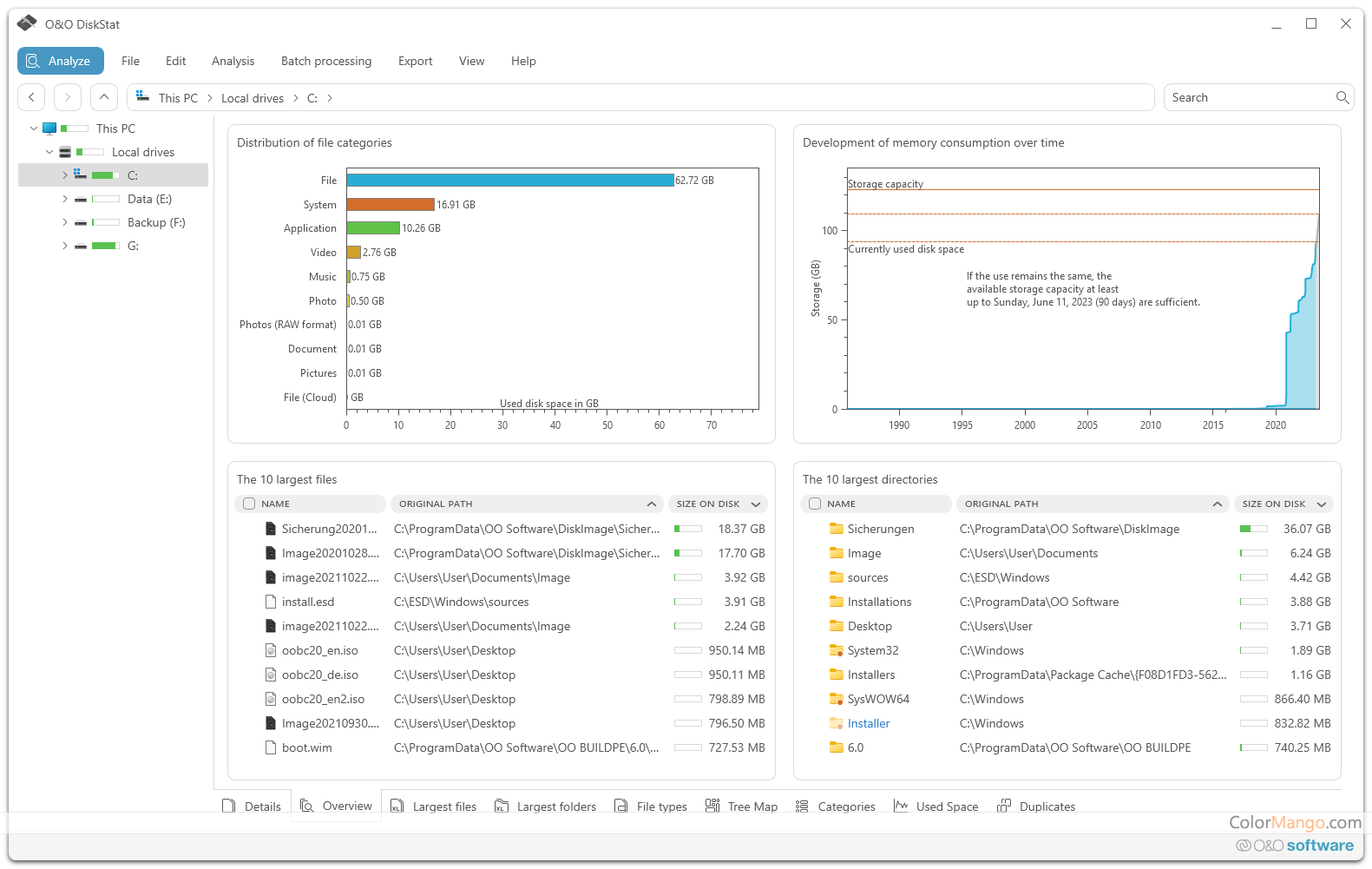This screenshot has height=869, width=1372.
Task: Open the File menu
Action: pos(130,61)
